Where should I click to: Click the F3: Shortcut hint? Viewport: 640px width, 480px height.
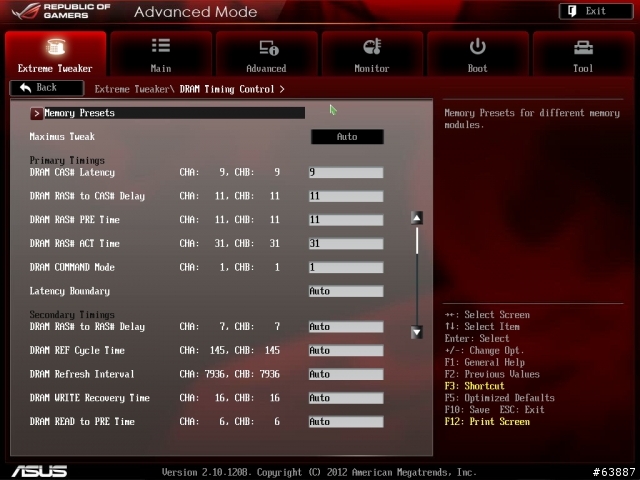tap(474, 386)
